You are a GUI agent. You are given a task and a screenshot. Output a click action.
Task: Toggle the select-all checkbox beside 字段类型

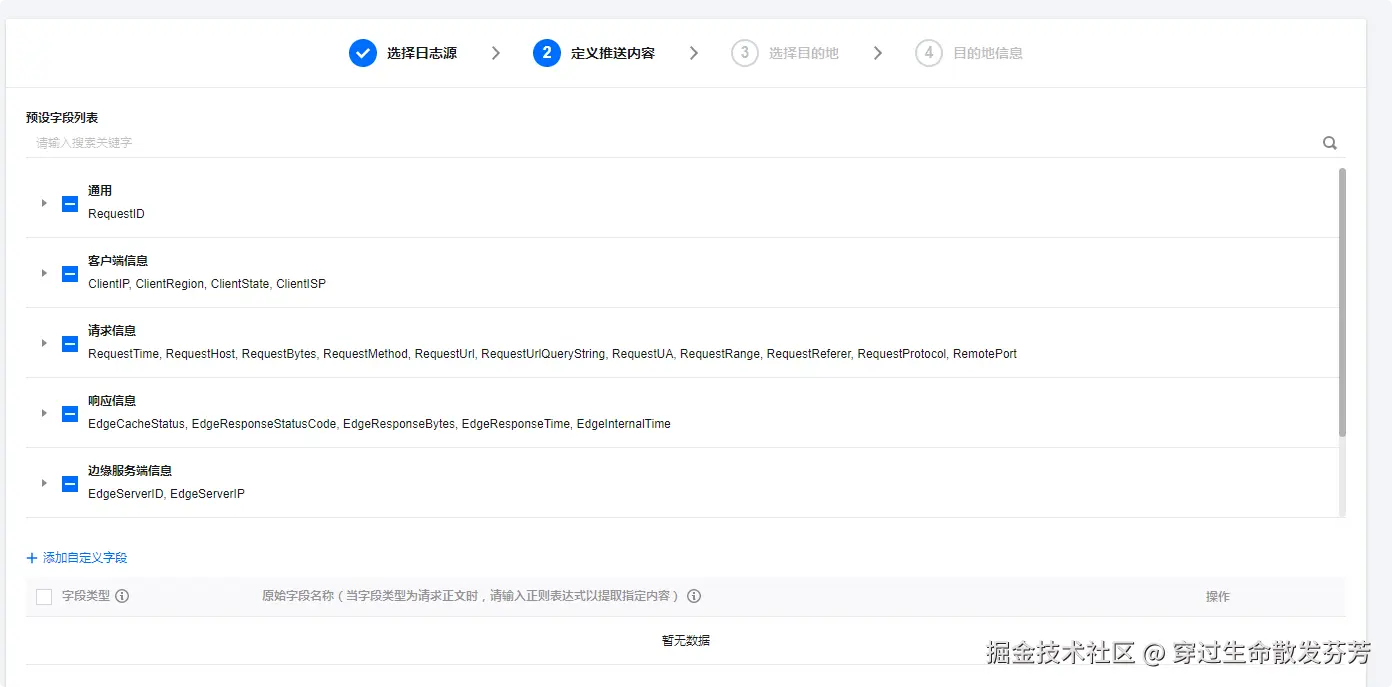coord(43,594)
